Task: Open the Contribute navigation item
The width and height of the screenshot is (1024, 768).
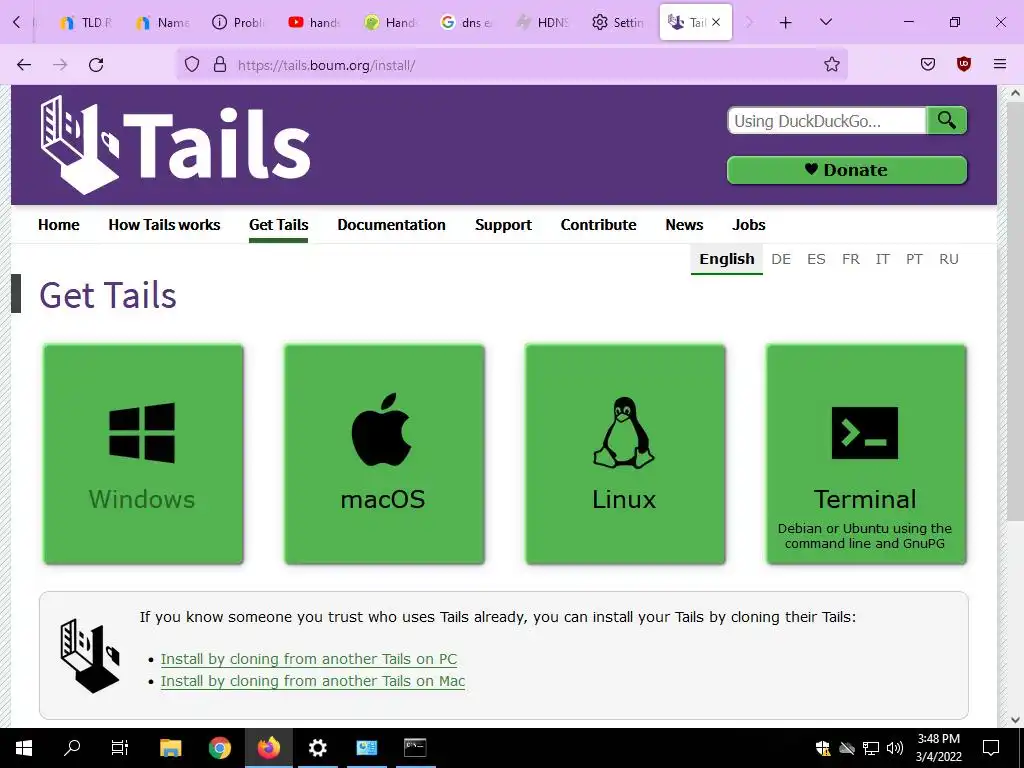Action: pyautogui.click(x=598, y=225)
